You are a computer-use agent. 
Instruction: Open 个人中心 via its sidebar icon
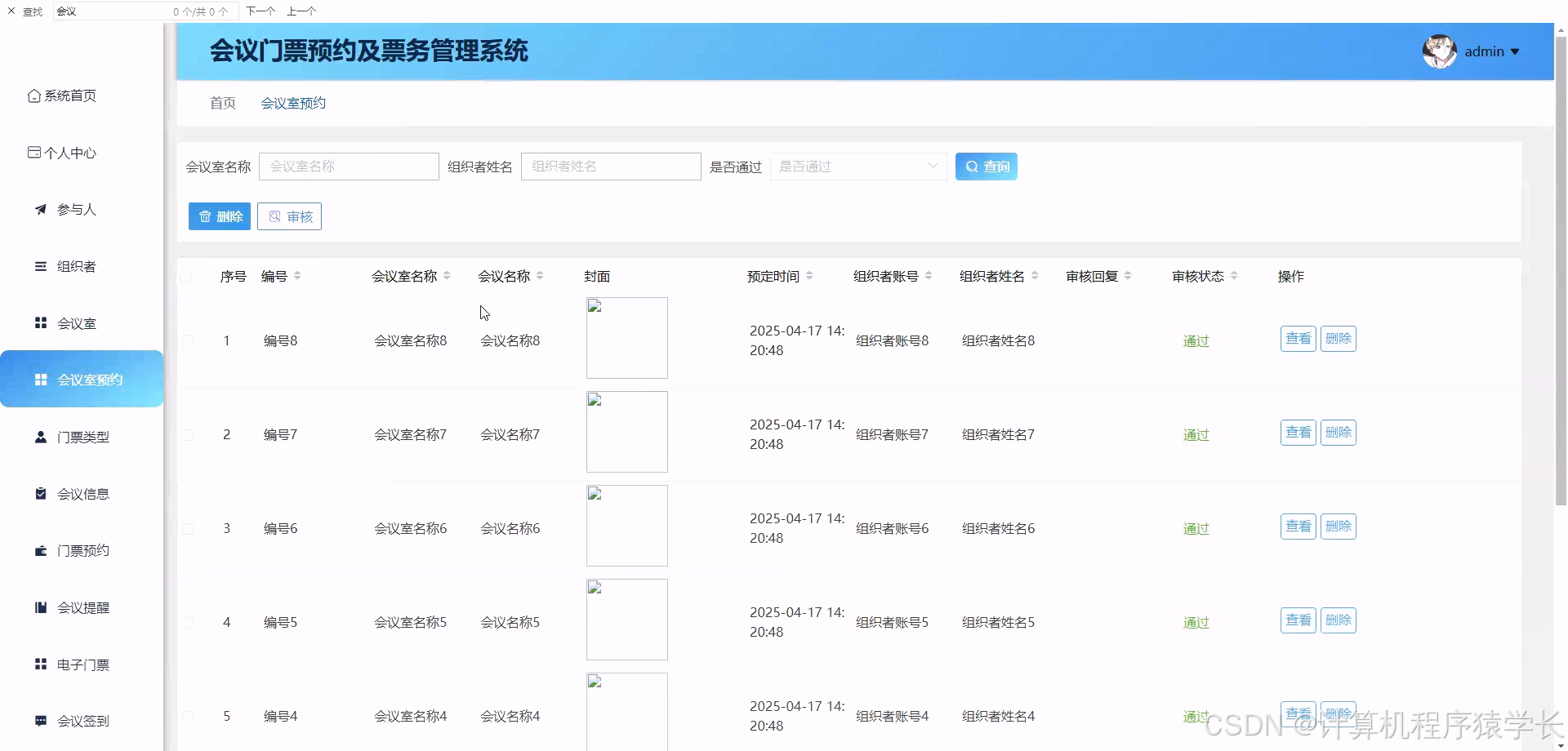pos(33,152)
